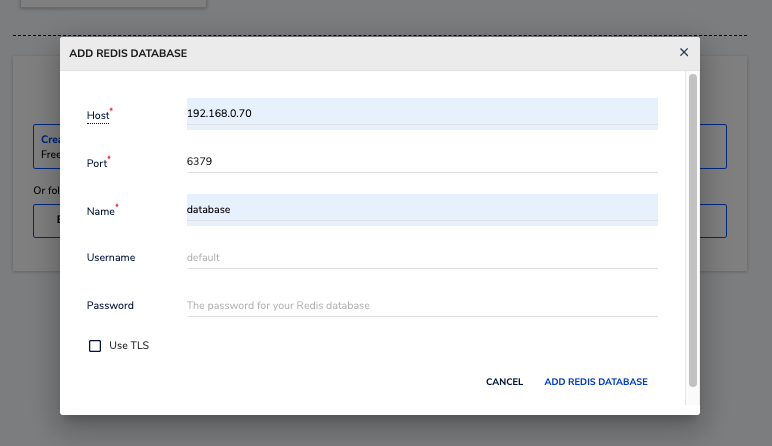Click the Host label with dotted underline
Screen dimensions: 772x446
coord(98,116)
